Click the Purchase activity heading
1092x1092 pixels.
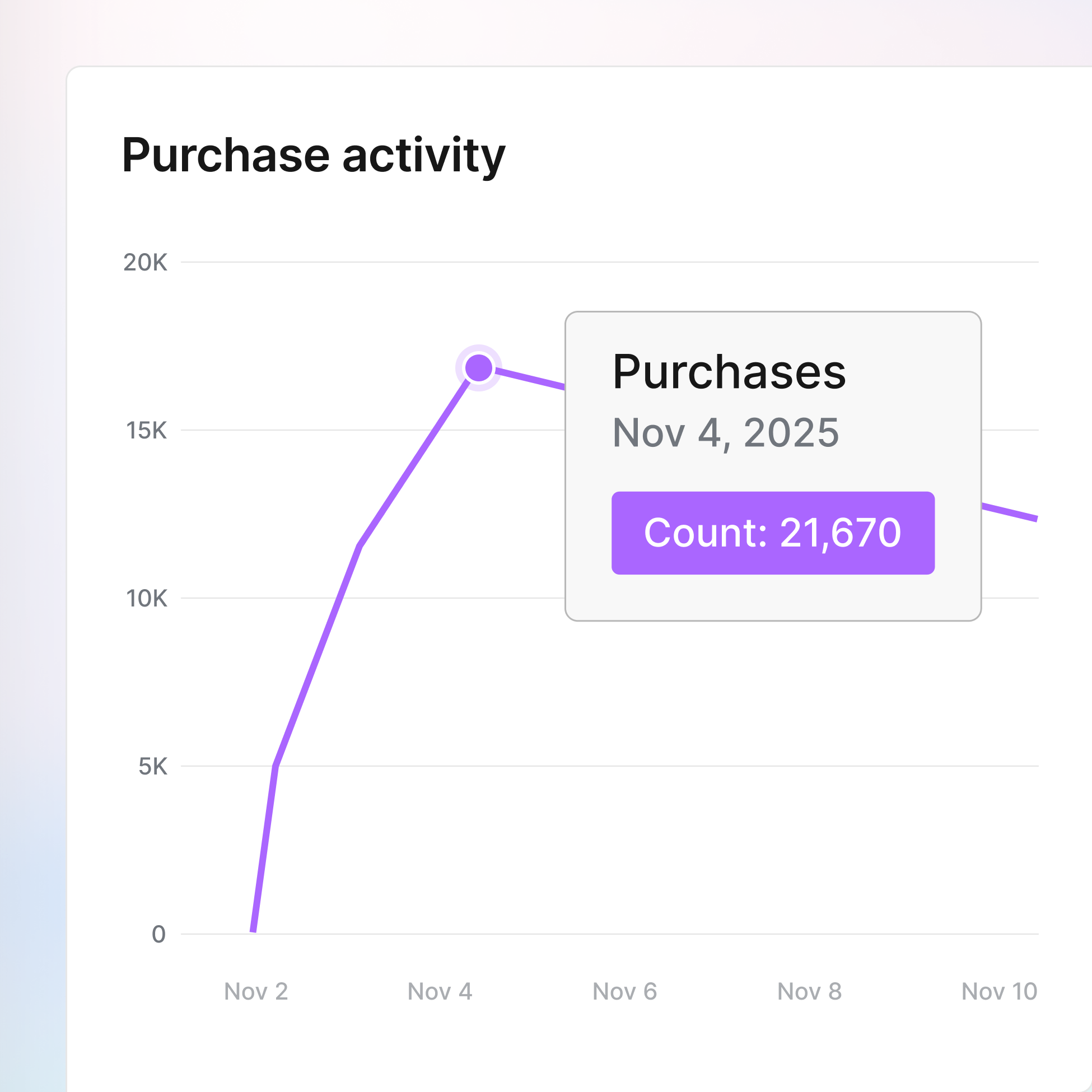coord(314,156)
